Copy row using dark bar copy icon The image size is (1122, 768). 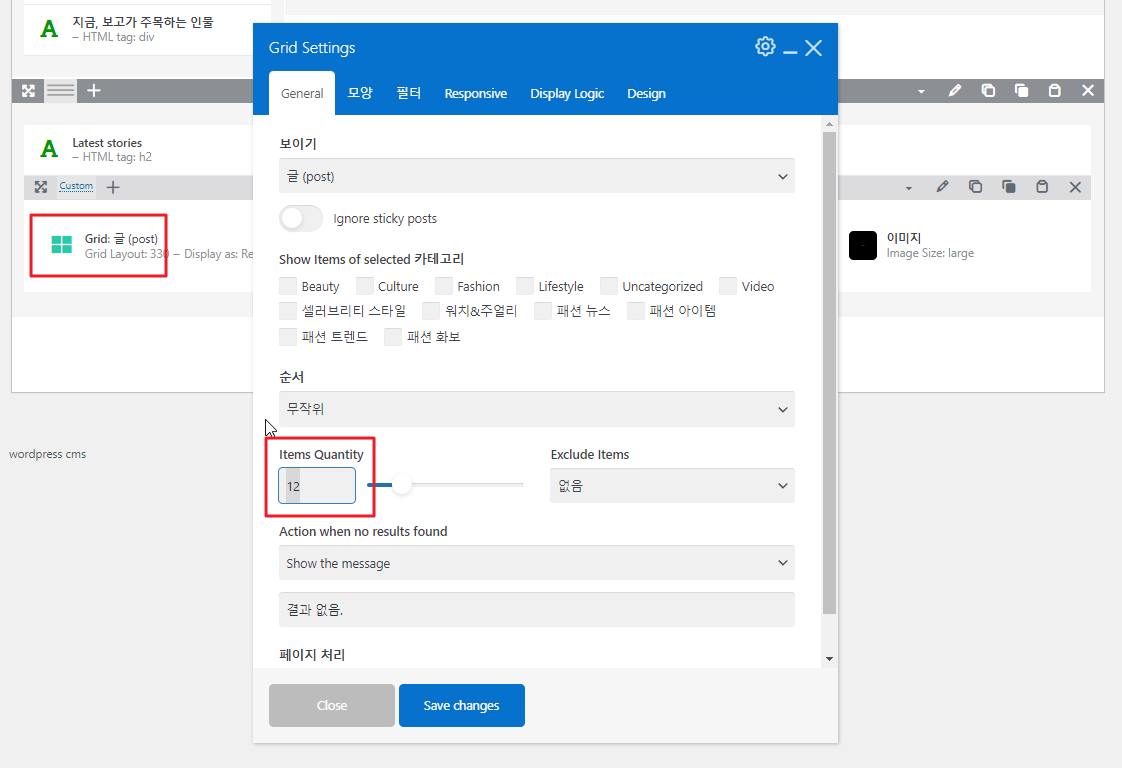point(988,91)
